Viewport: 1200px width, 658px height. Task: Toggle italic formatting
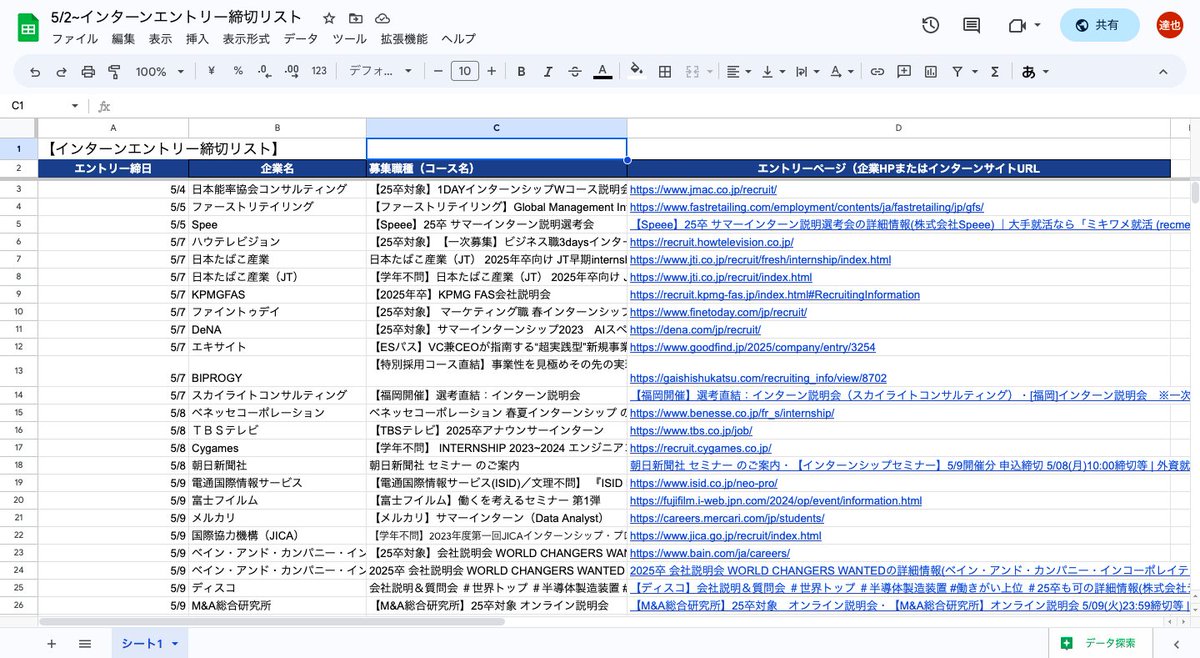[x=548, y=71]
